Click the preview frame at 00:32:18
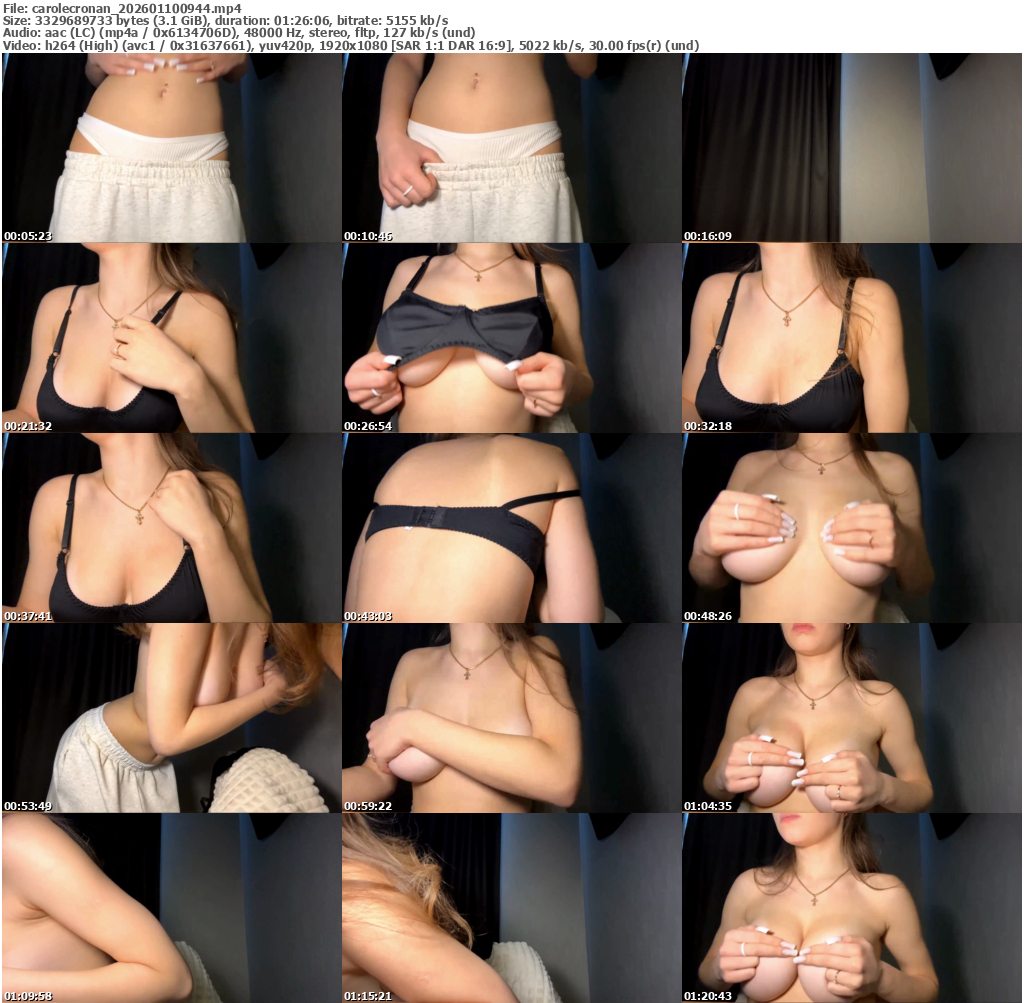This screenshot has height=1003, width=1024. coord(851,337)
